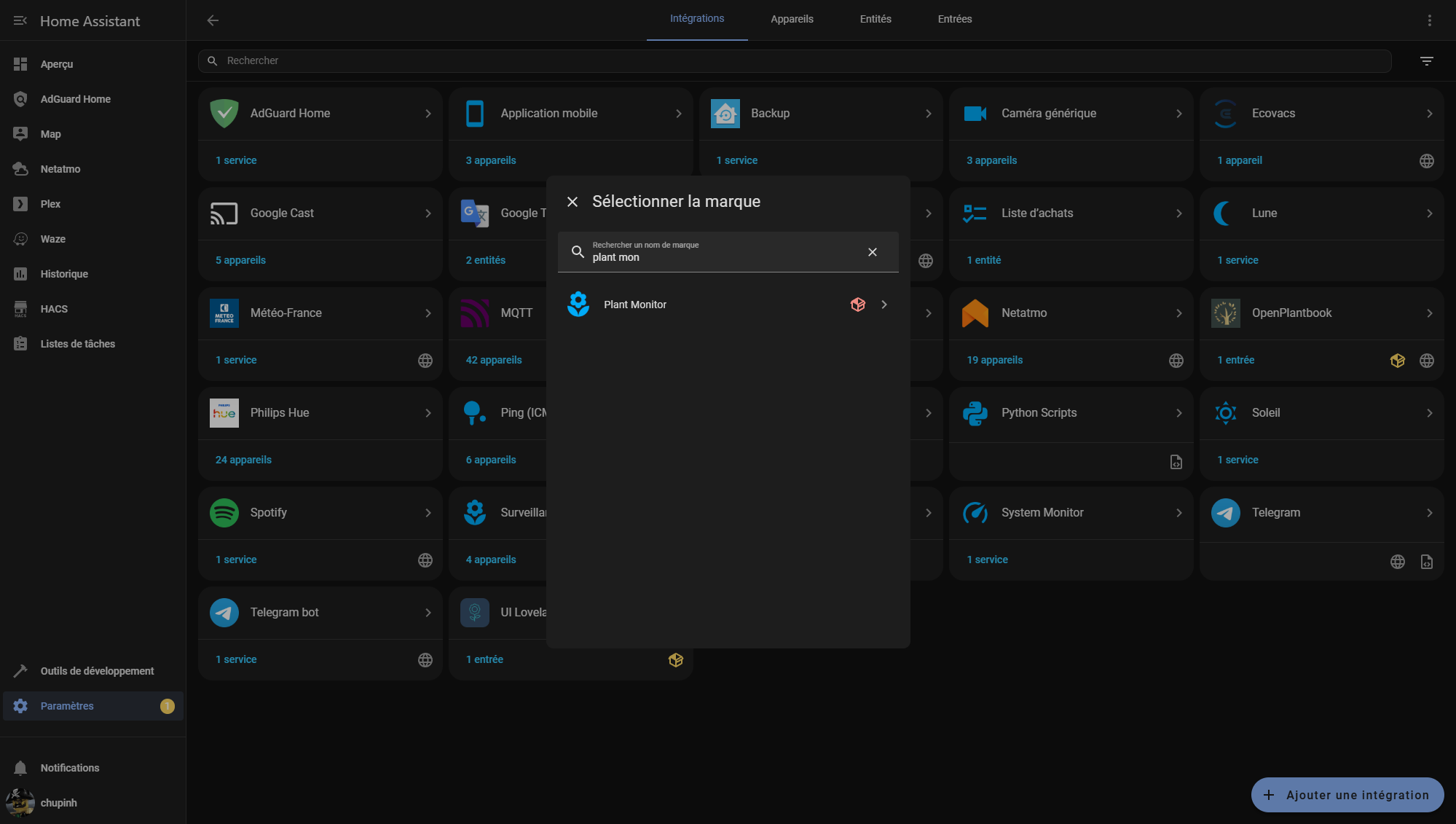Clear the brand search text field
The image size is (1456, 824).
point(872,252)
